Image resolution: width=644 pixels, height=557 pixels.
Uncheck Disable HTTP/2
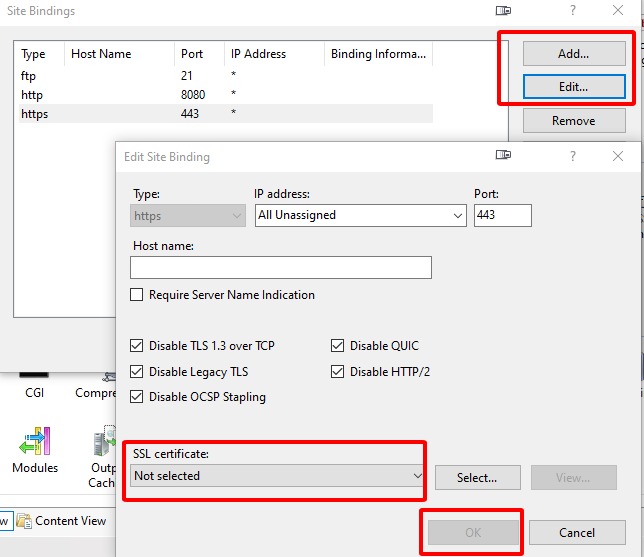(x=337, y=372)
